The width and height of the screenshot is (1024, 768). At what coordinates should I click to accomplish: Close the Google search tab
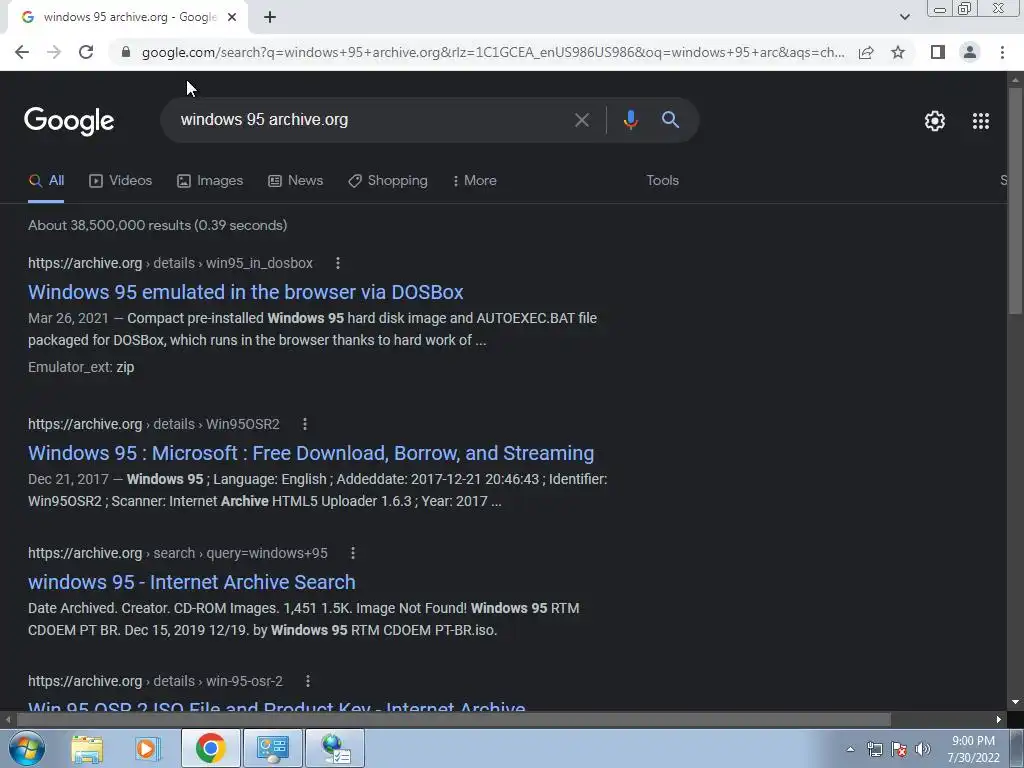click(232, 18)
